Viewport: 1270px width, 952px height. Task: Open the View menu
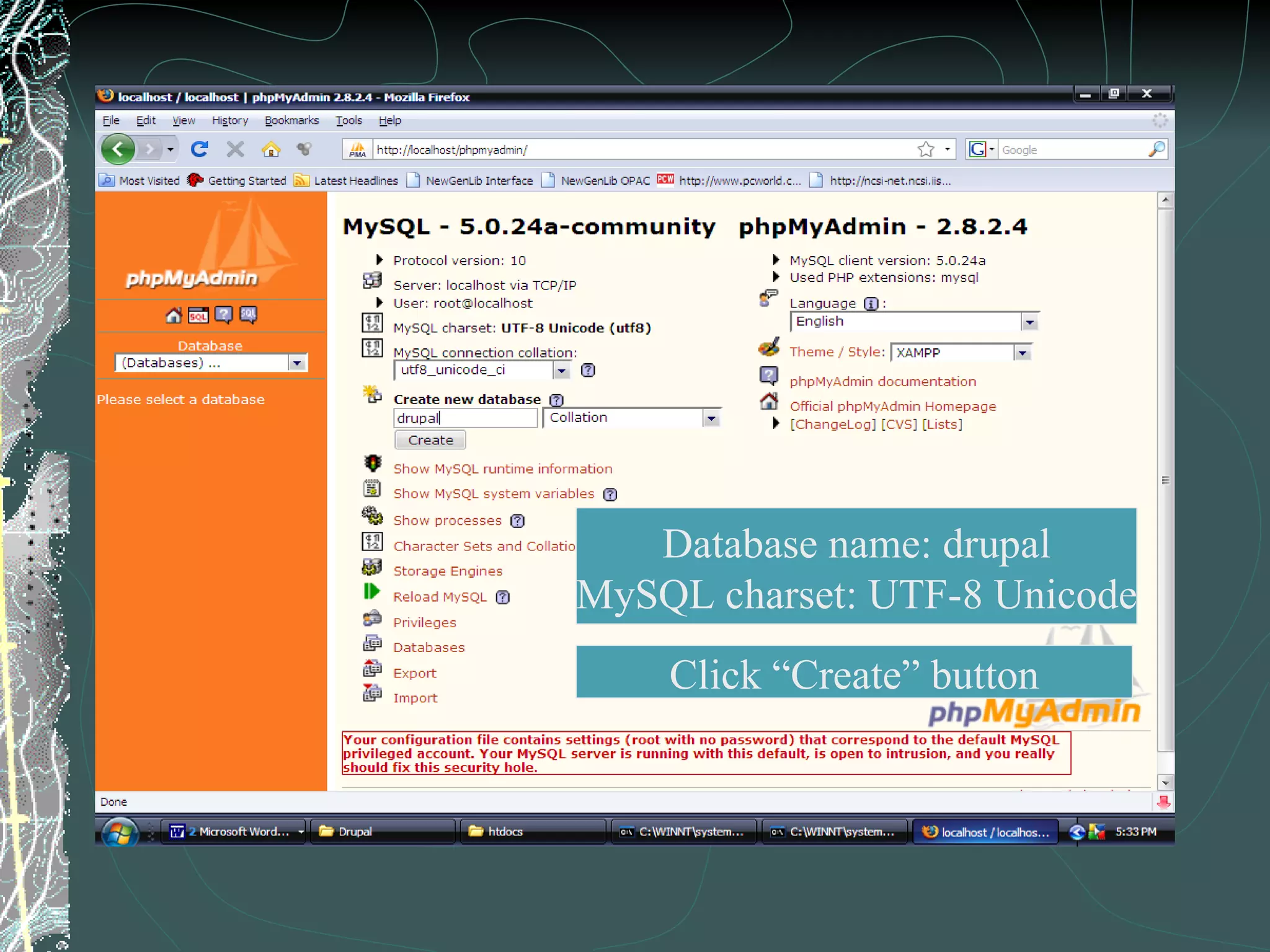click(x=184, y=121)
